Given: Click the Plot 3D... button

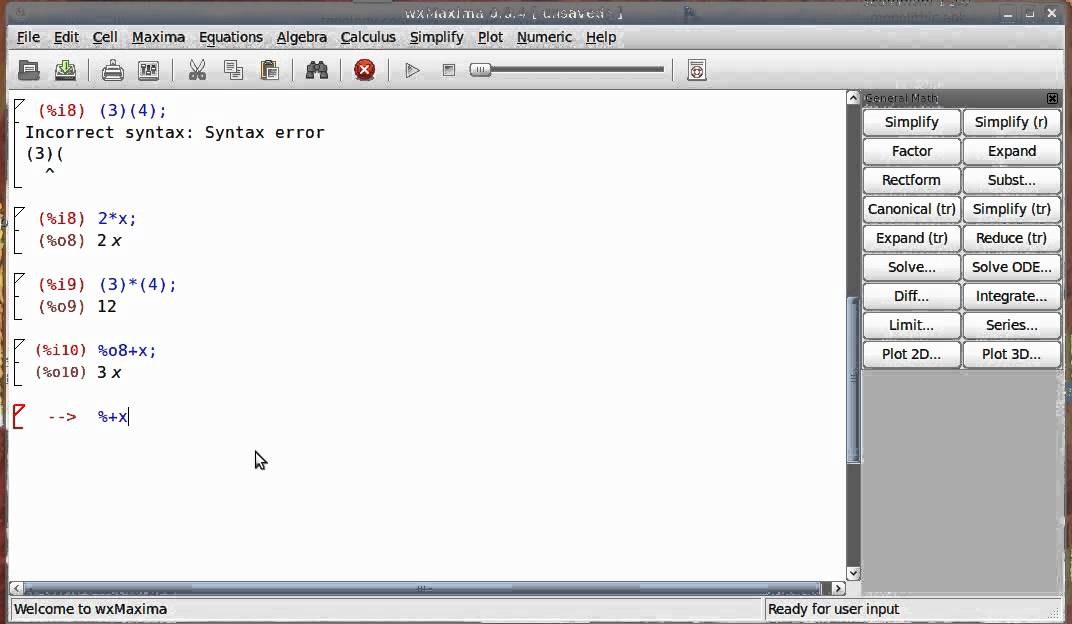Looking at the screenshot, I should coord(1011,354).
